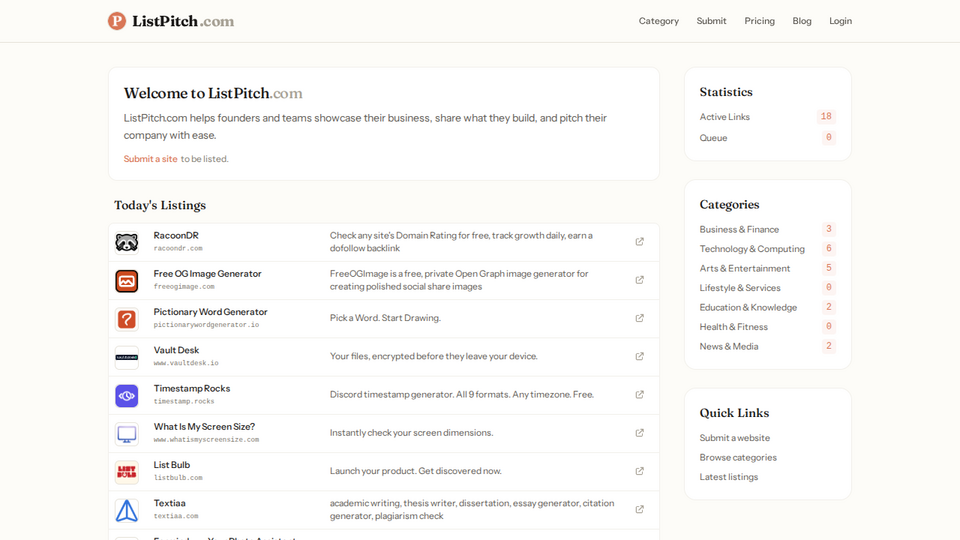Click the Free OG Image Generator icon
The image size is (960, 540).
coord(127,281)
